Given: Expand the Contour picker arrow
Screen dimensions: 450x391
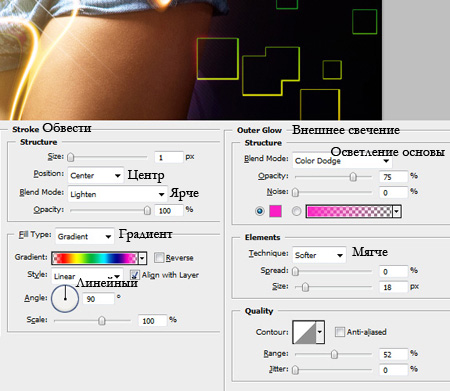Looking at the screenshot, I should pos(320,332).
